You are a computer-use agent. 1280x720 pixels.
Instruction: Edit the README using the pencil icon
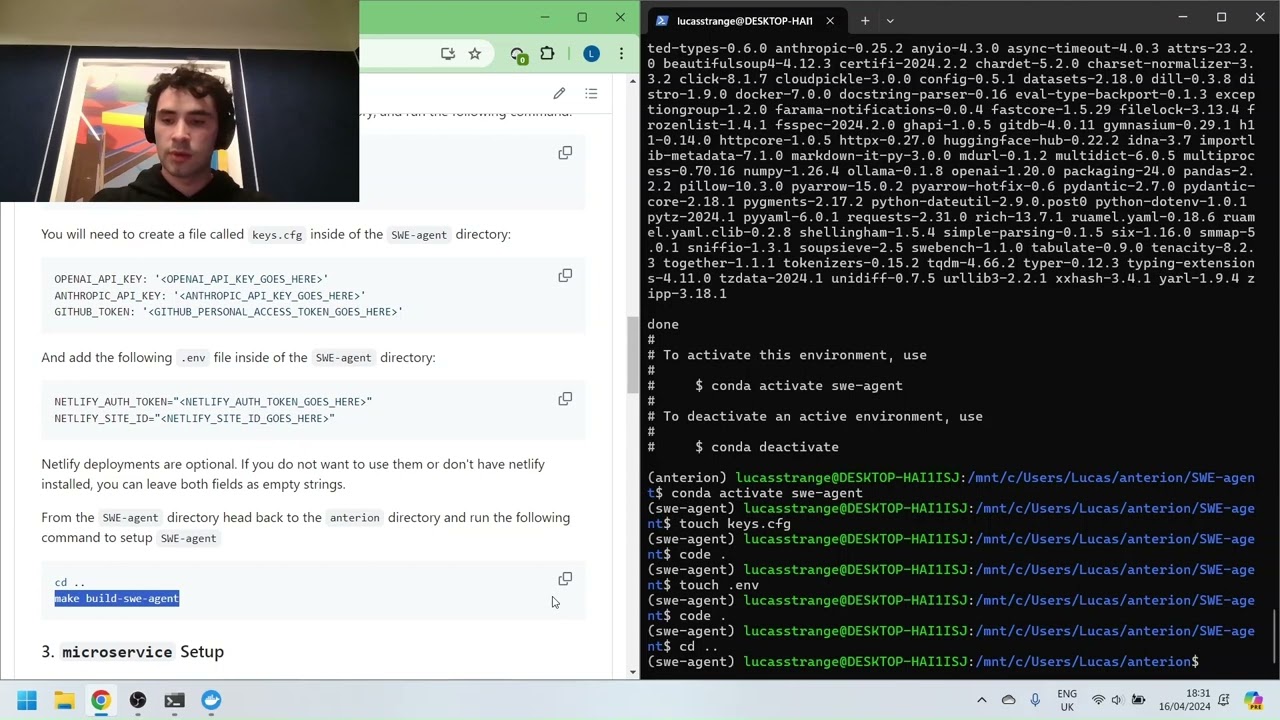[559, 93]
